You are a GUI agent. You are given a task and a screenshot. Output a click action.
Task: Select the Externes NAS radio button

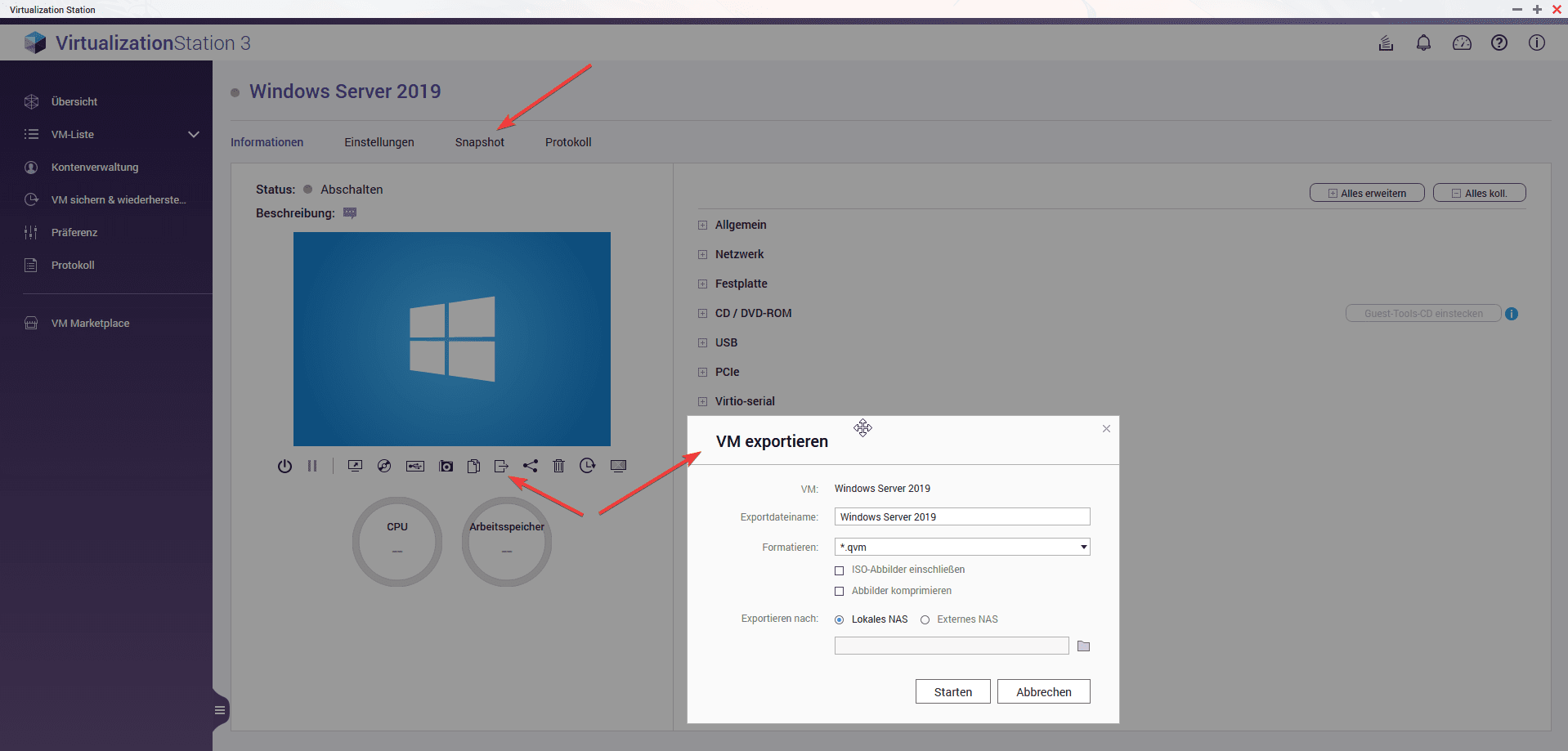click(x=925, y=619)
